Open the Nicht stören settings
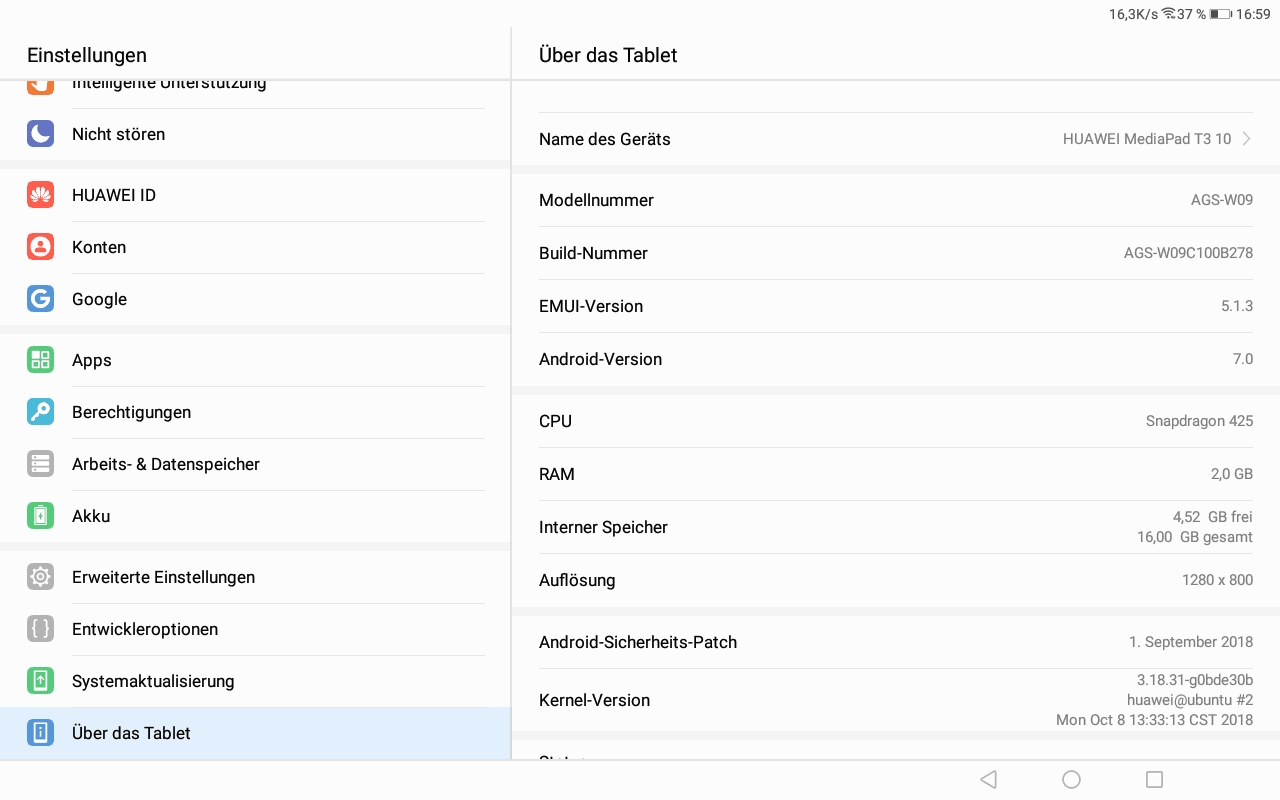The height and width of the screenshot is (800, 1280). point(255,134)
